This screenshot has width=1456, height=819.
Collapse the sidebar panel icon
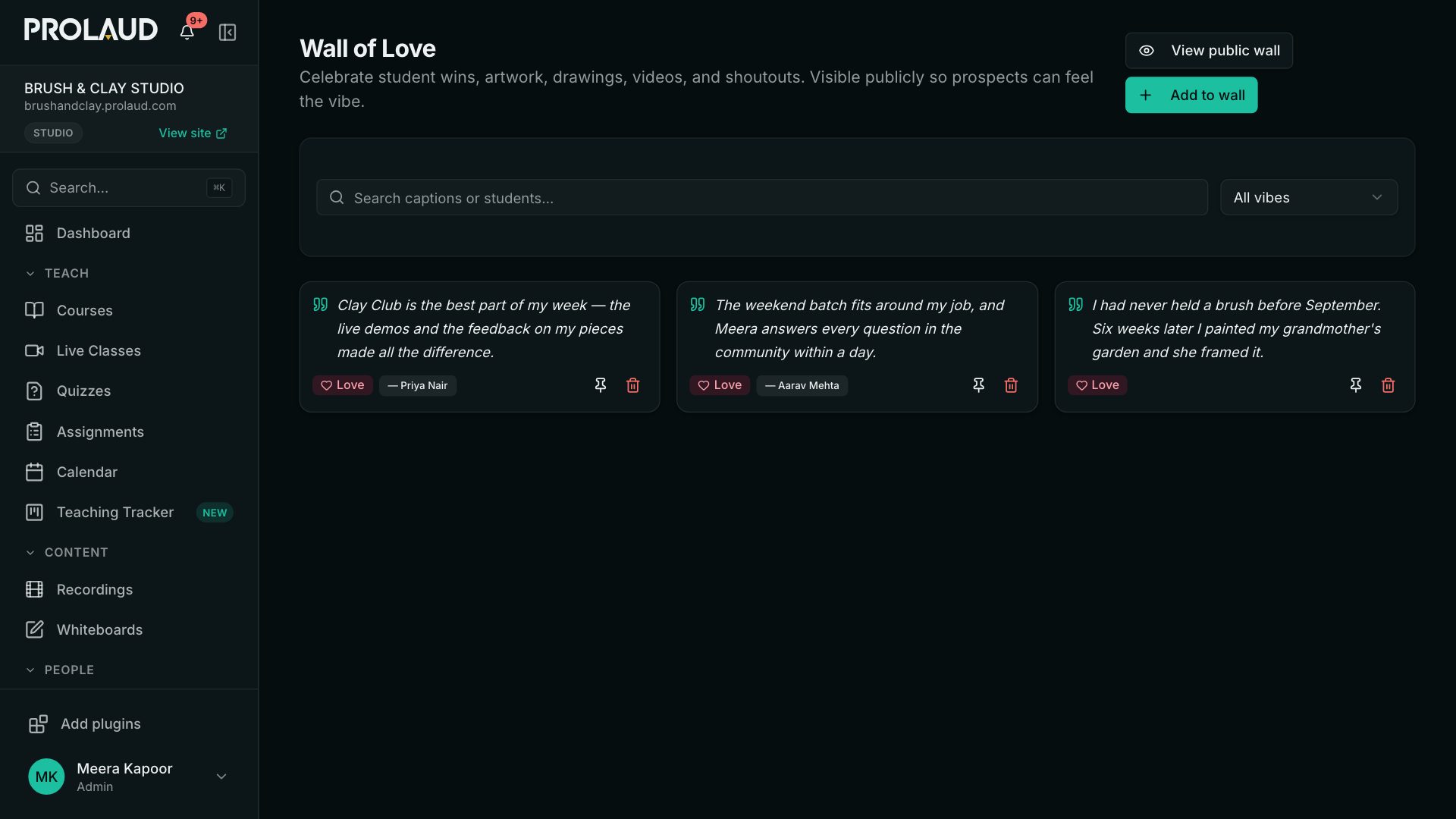tap(227, 32)
